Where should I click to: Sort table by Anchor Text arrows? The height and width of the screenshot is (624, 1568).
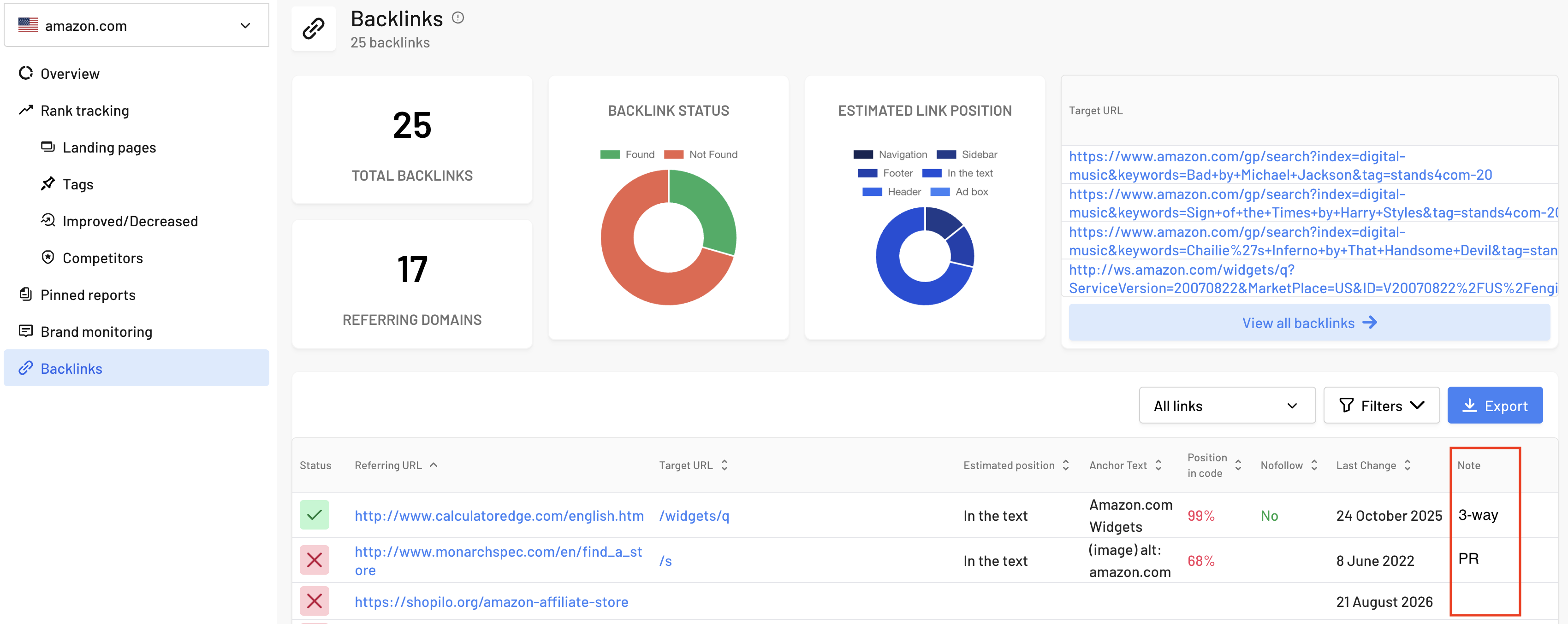[x=1158, y=465]
